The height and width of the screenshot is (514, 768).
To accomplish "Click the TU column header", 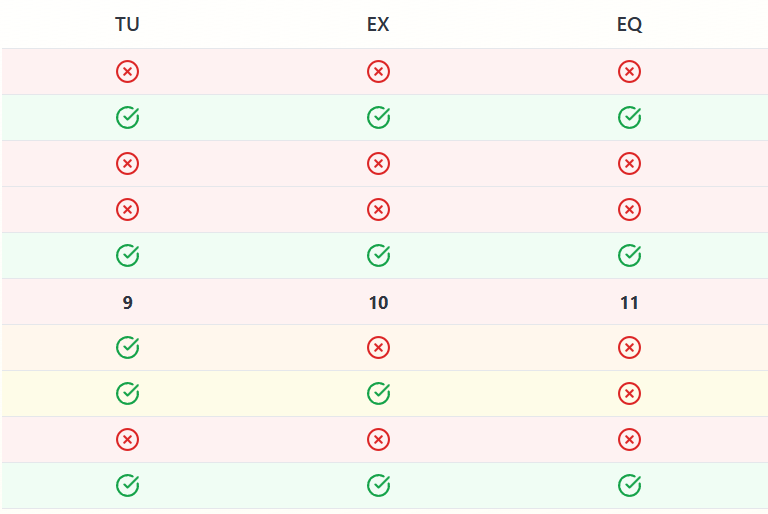I will (x=127, y=25).
